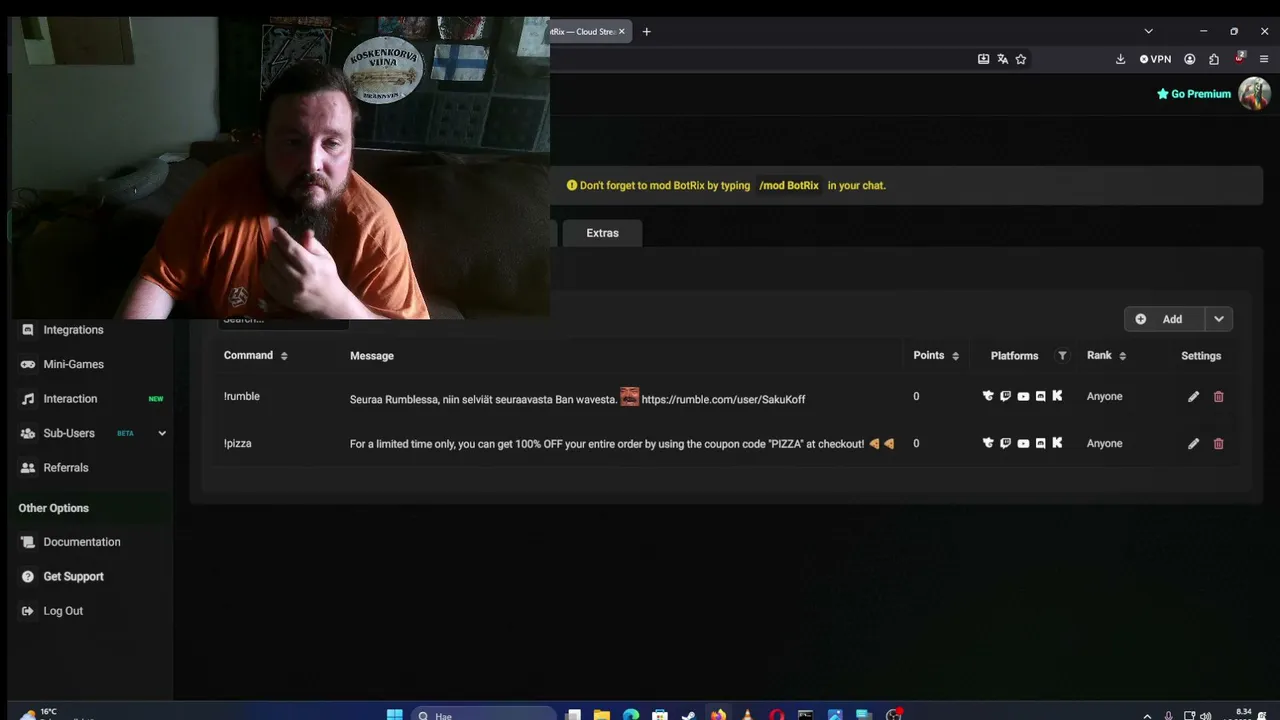Viewport: 1280px width, 720px height.
Task: Select the !pizza command name
Action: 238,444
